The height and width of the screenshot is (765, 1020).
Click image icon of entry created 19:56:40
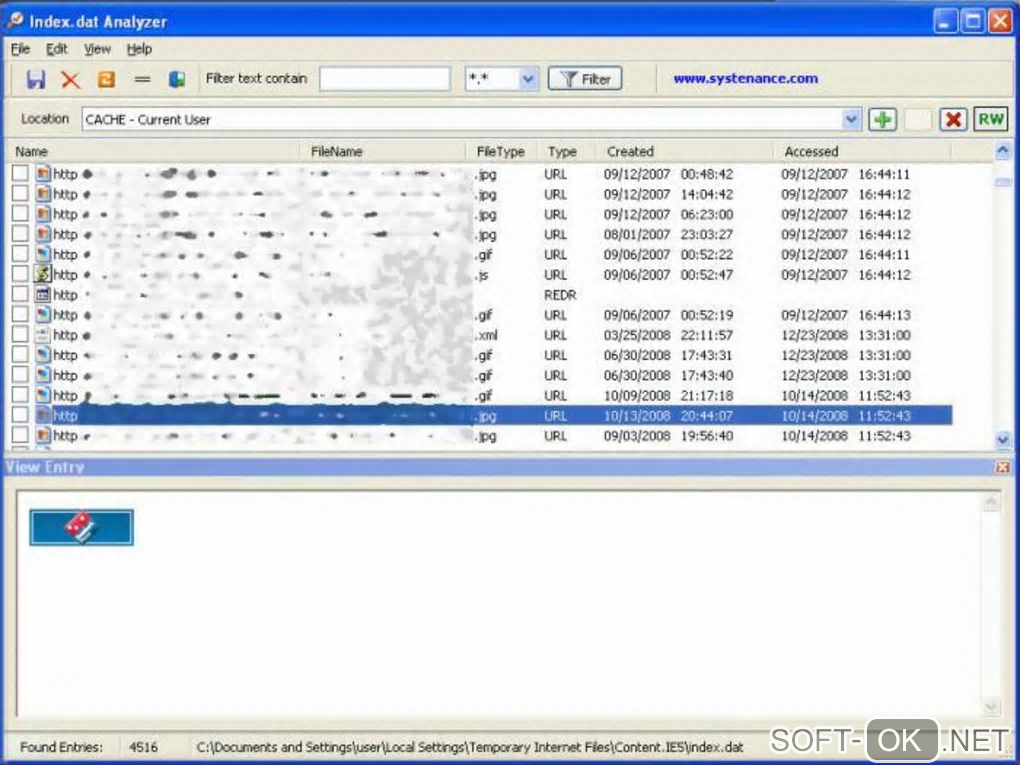coord(43,435)
